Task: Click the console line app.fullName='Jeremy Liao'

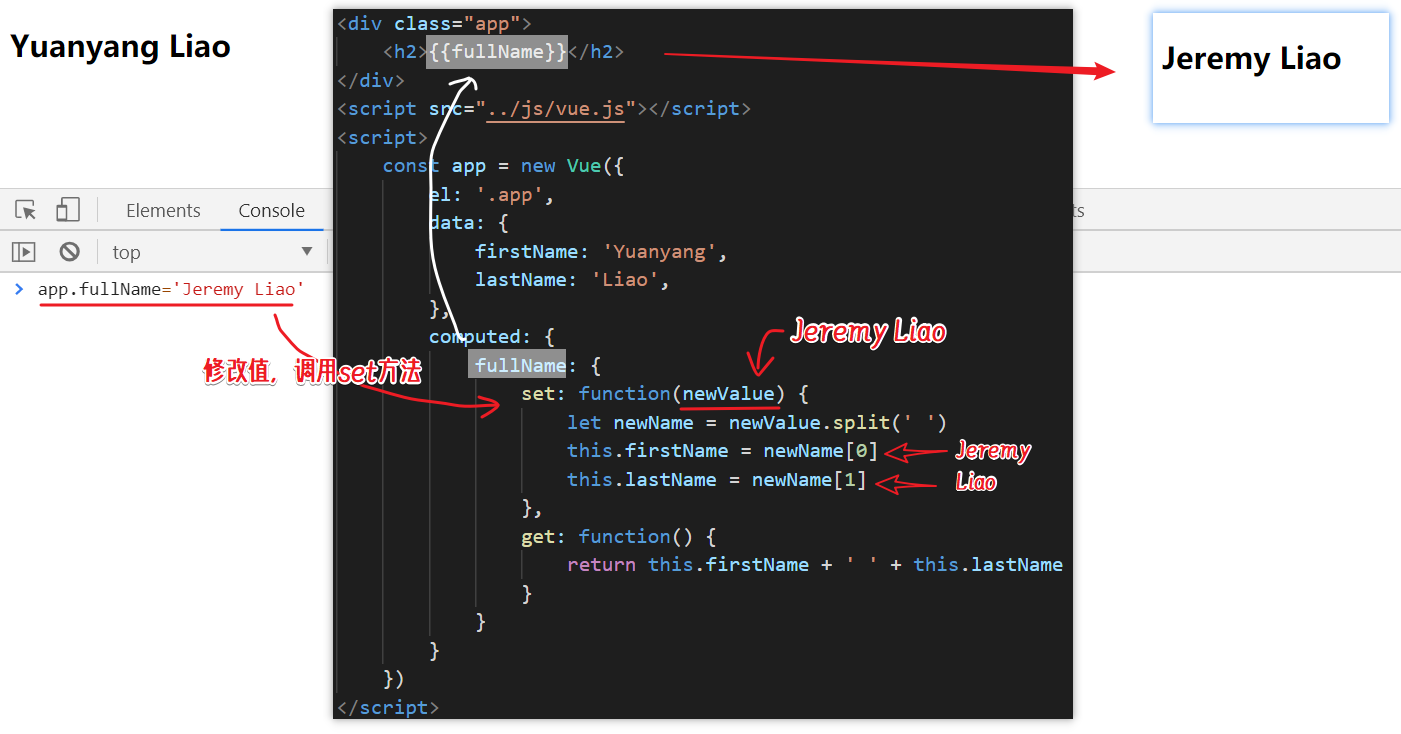Action: [171, 289]
